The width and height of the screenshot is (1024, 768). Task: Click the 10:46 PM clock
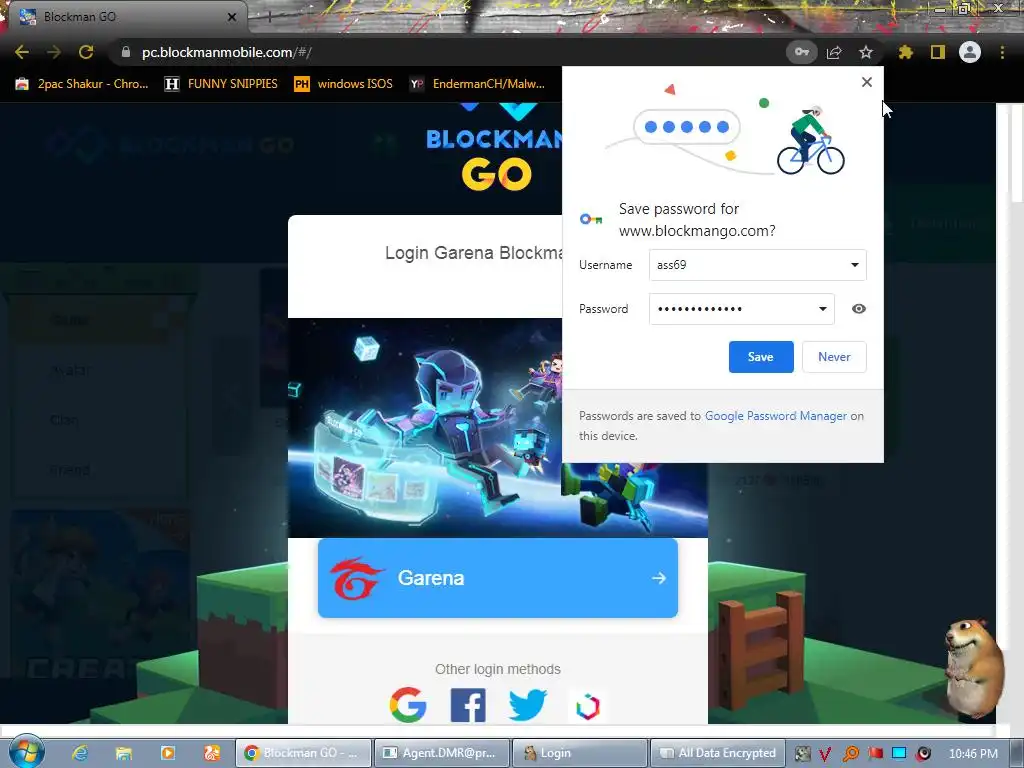tap(972, 754)
